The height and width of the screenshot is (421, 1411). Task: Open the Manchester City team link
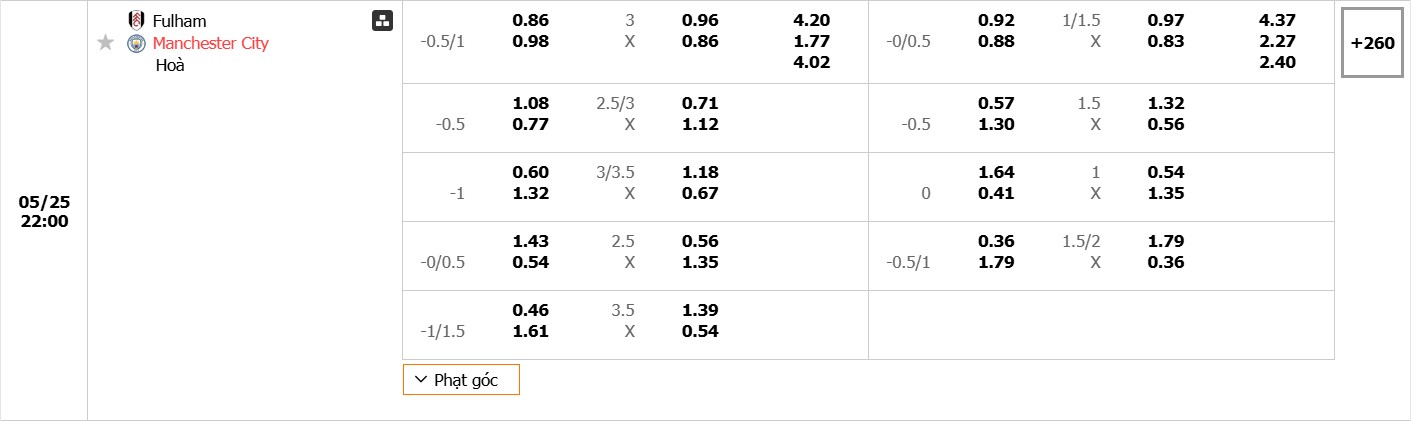(210, 43)
